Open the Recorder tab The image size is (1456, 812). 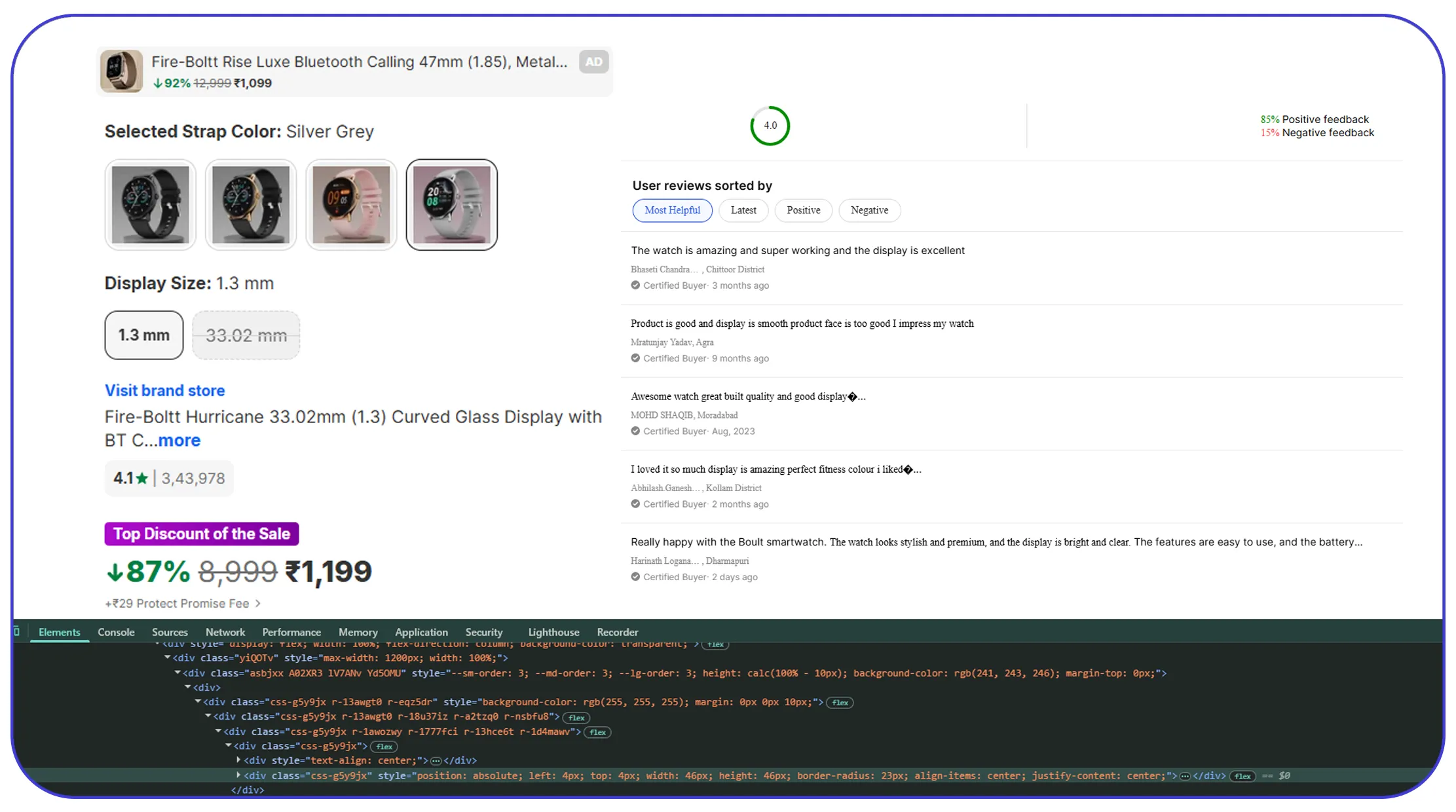coord(618,632)
